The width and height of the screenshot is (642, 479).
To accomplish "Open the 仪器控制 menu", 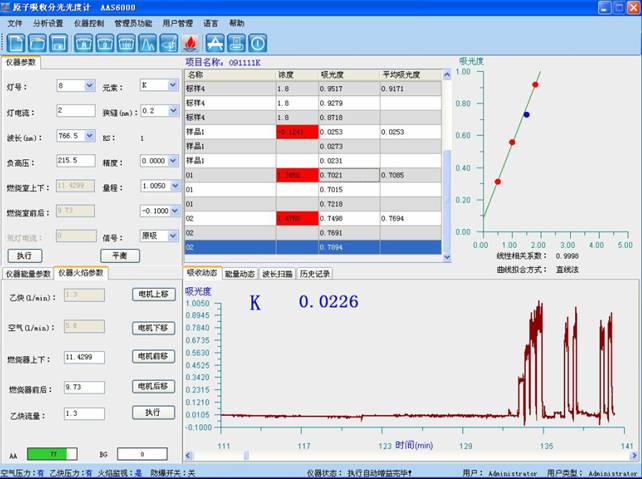I will click(x=88, y=22).
